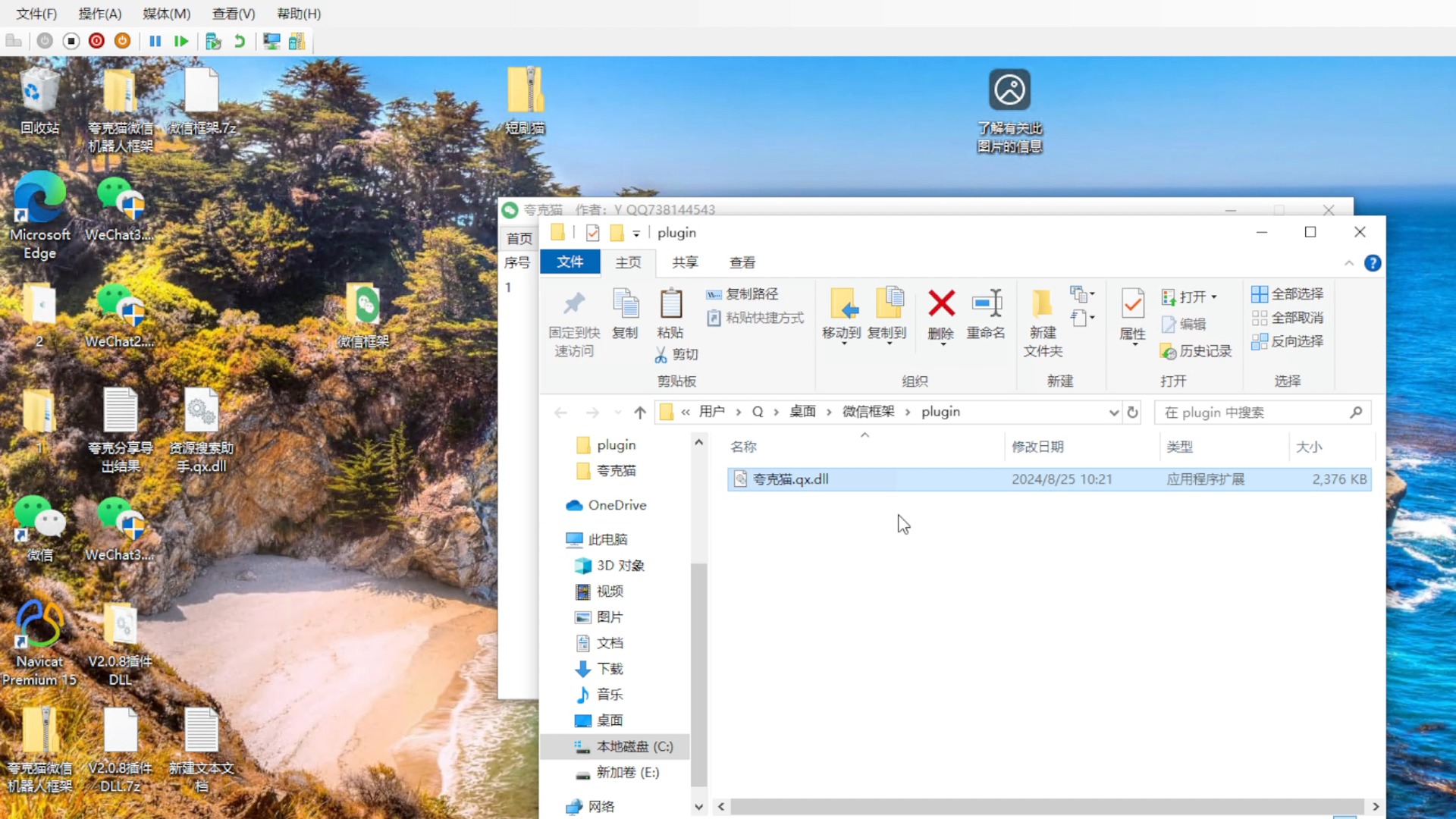Click the refresh button beside address bar
This screenshot has width=1456, height=819.
tap(1132, 413)
